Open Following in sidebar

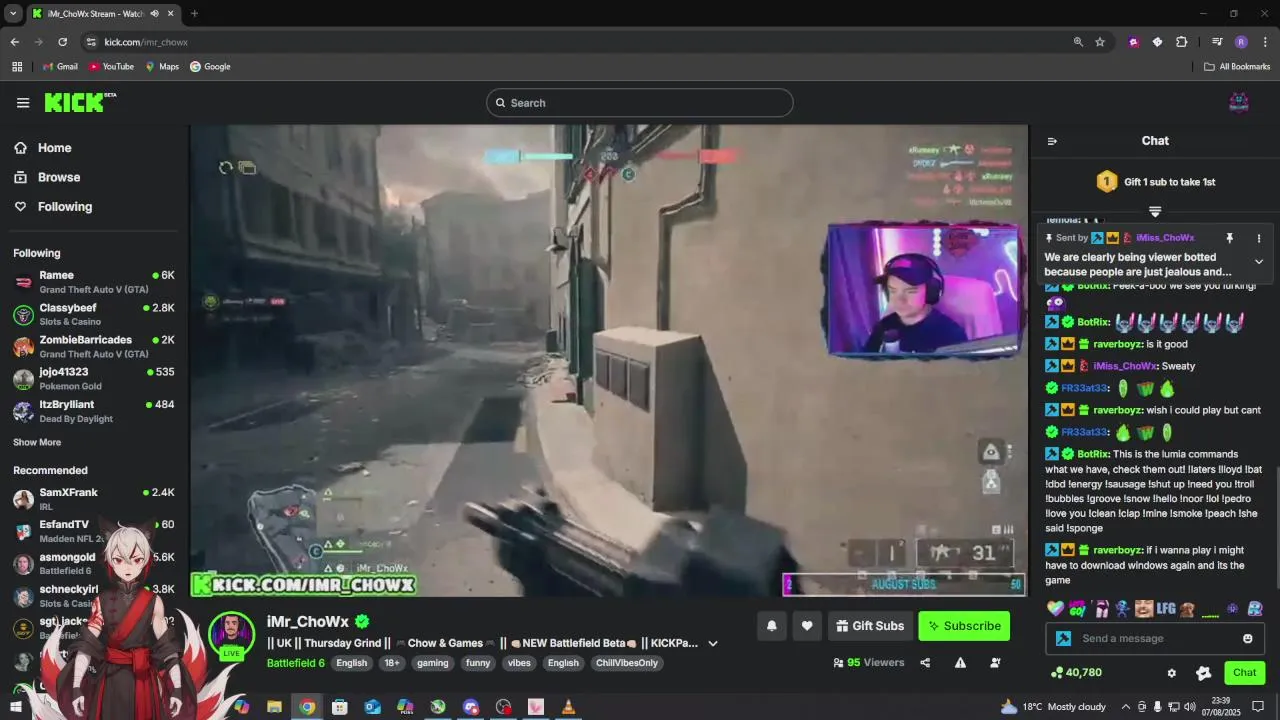pos(65,207)
